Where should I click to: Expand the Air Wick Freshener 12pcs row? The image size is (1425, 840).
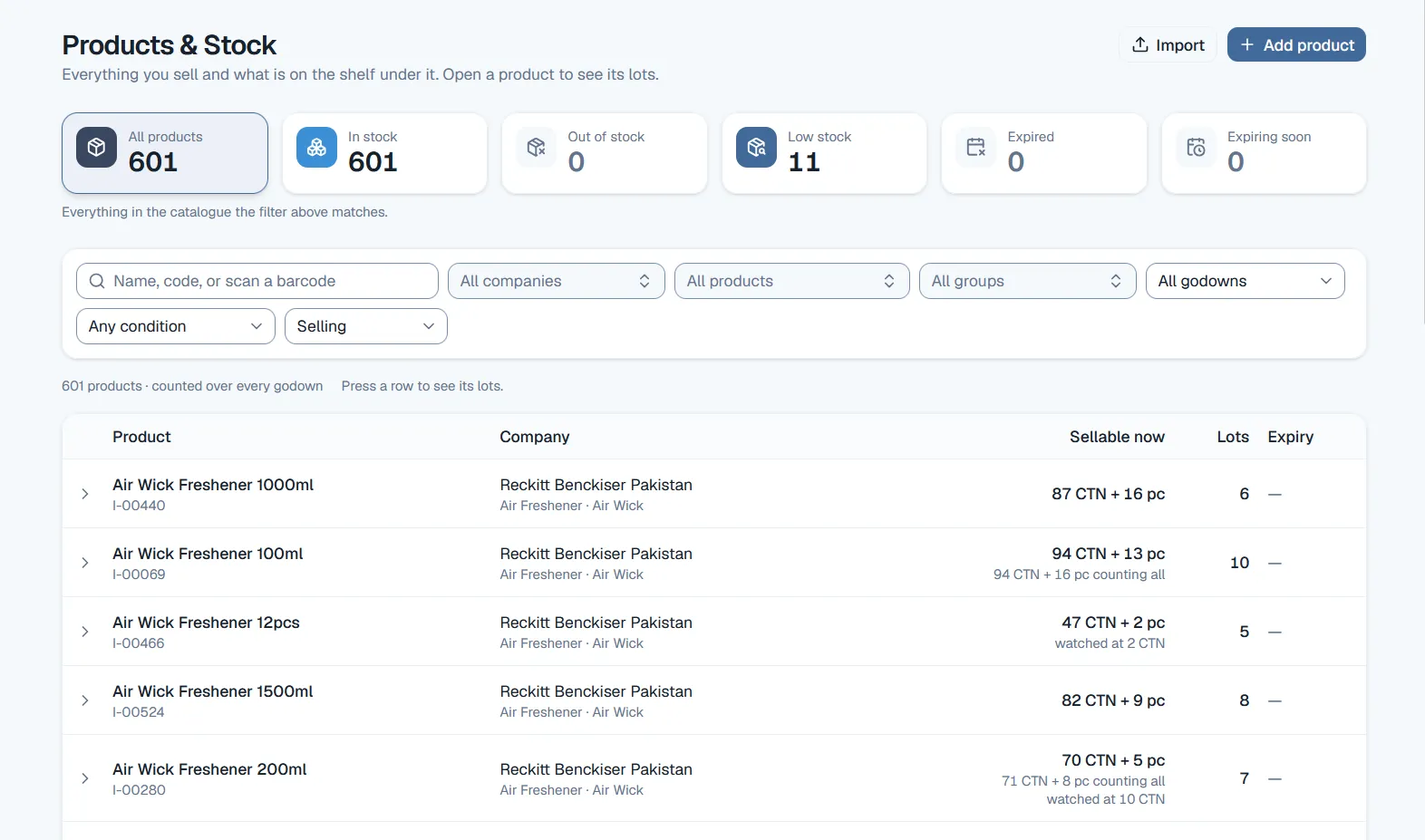[x=85, y=632]
